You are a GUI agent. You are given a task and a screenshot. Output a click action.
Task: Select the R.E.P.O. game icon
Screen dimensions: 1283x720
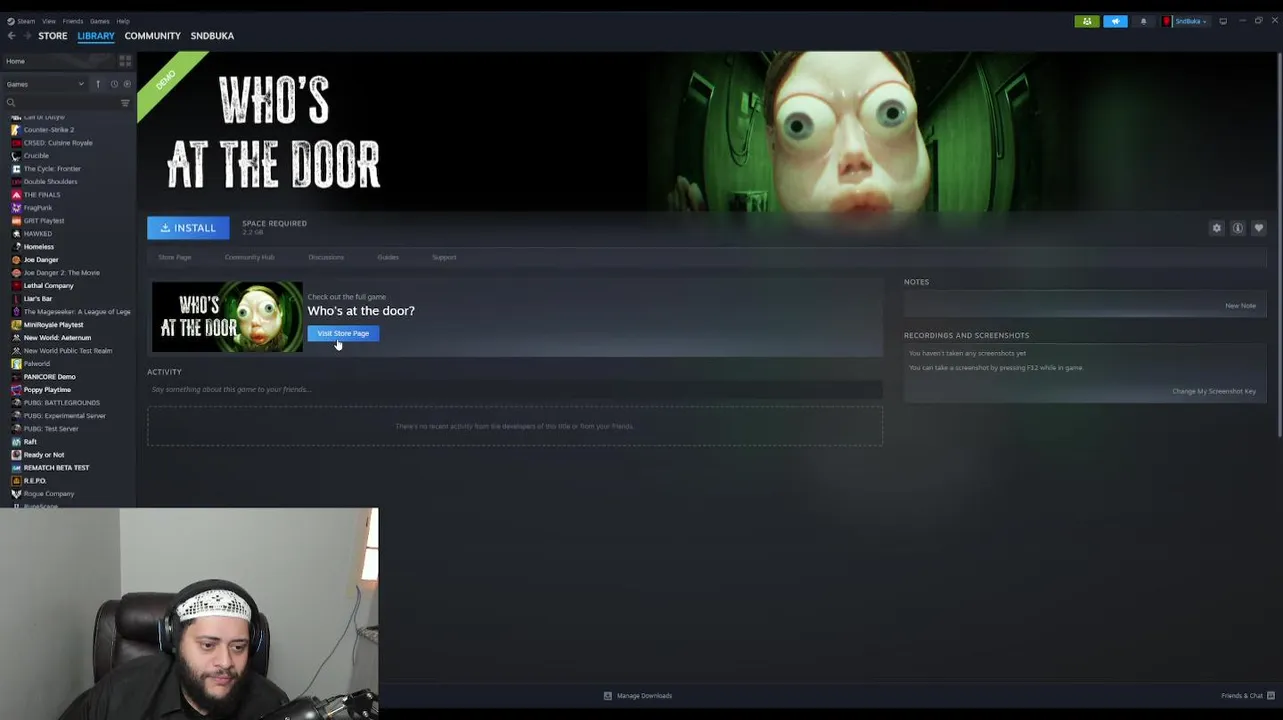tap(16, 481)
